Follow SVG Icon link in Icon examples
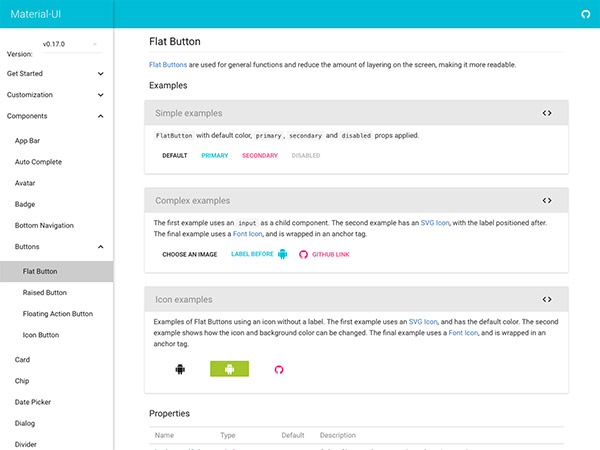The image size is (600, 450). pyautogui.click(x=423, y=322)
